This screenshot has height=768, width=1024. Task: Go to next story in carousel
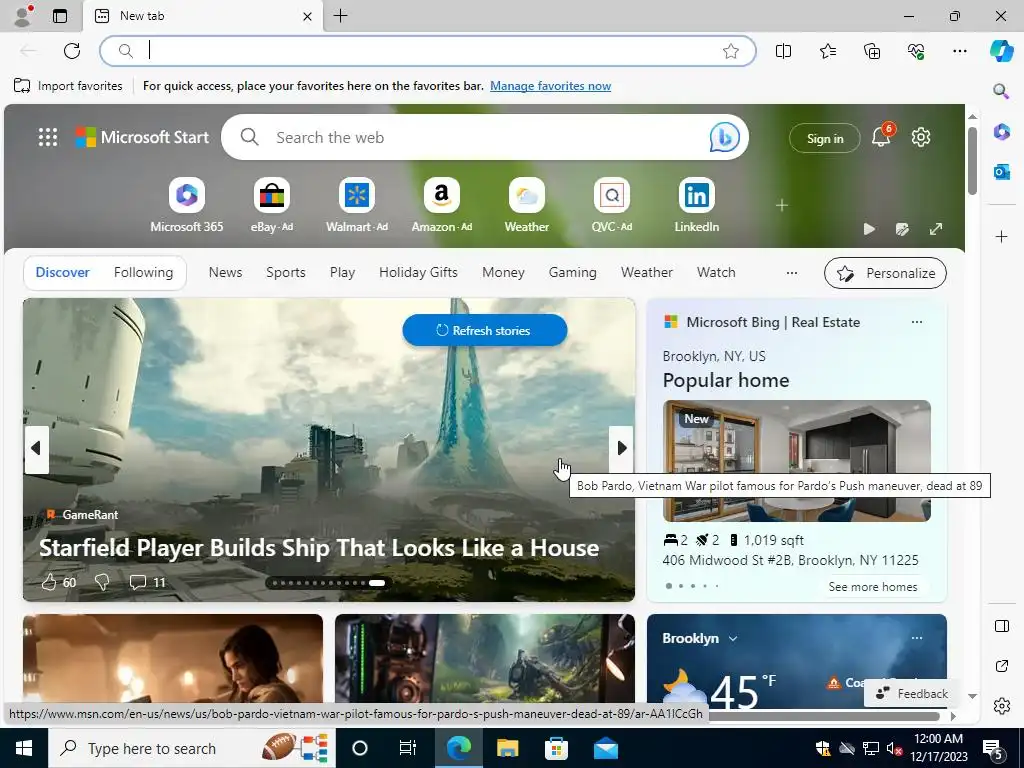(621, 448)
